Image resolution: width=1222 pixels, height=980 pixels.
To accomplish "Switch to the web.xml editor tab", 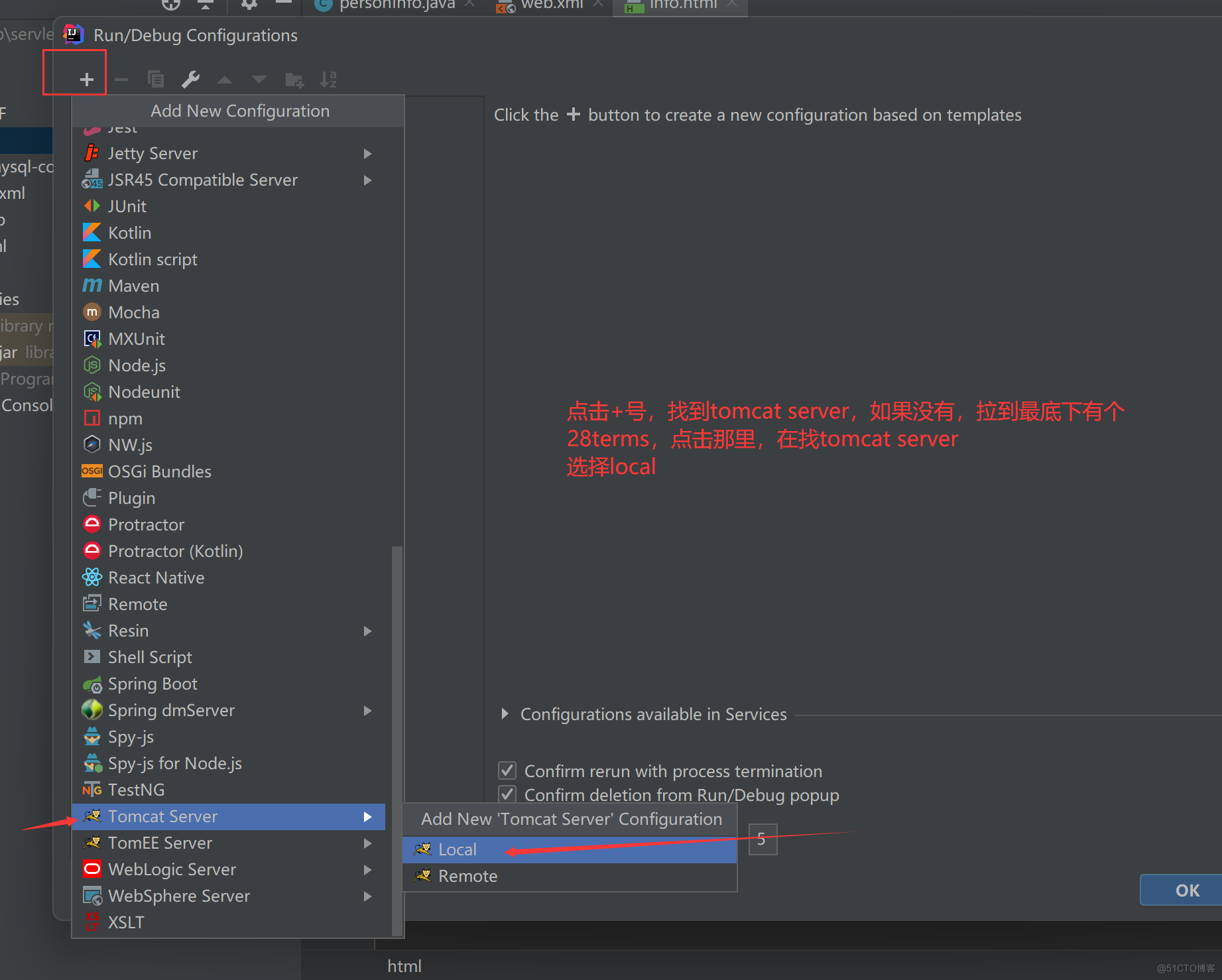I will coord(552,5).
